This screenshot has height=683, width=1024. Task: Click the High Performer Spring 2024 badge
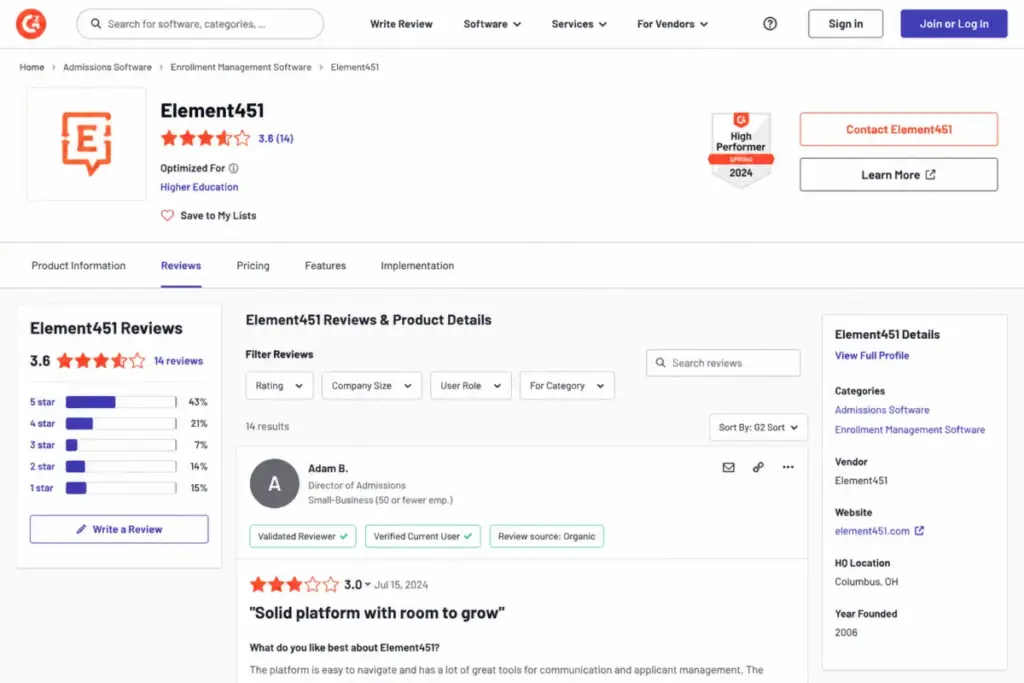(x=741, y=150)
